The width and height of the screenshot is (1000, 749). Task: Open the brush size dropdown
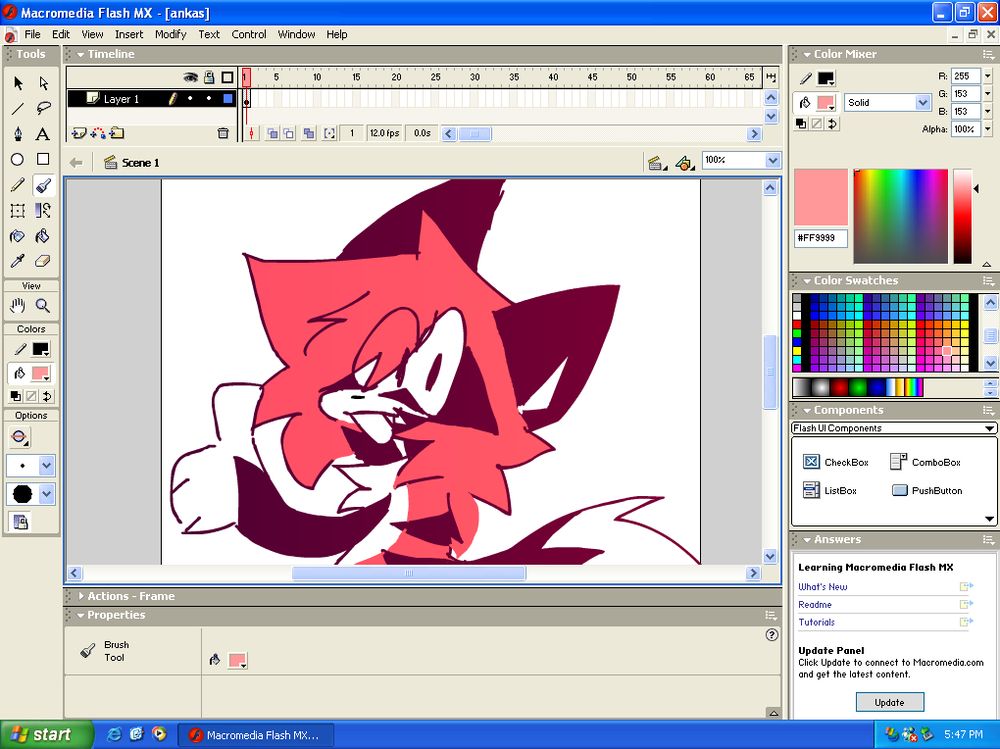[x=47, y=466]
